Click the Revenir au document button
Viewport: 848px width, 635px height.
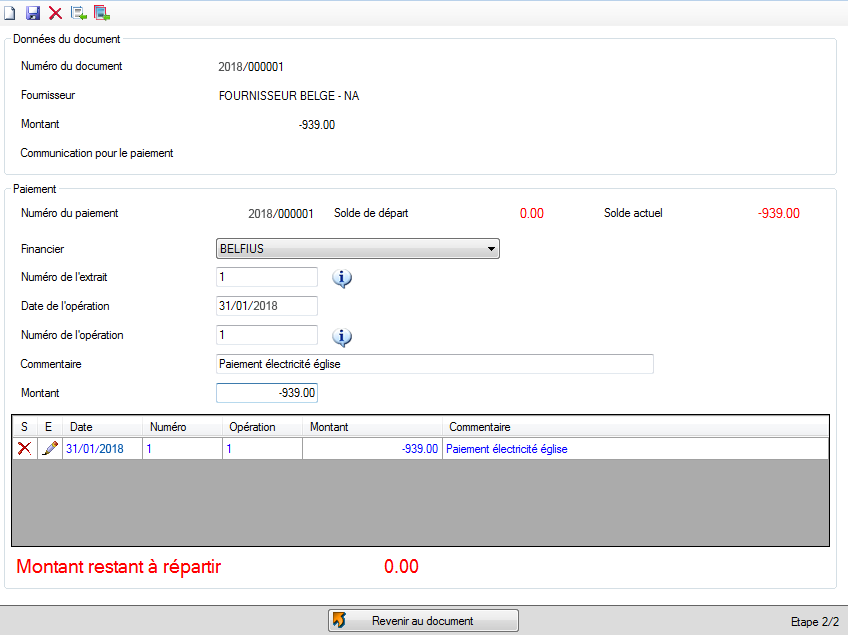tap(423, 620)
